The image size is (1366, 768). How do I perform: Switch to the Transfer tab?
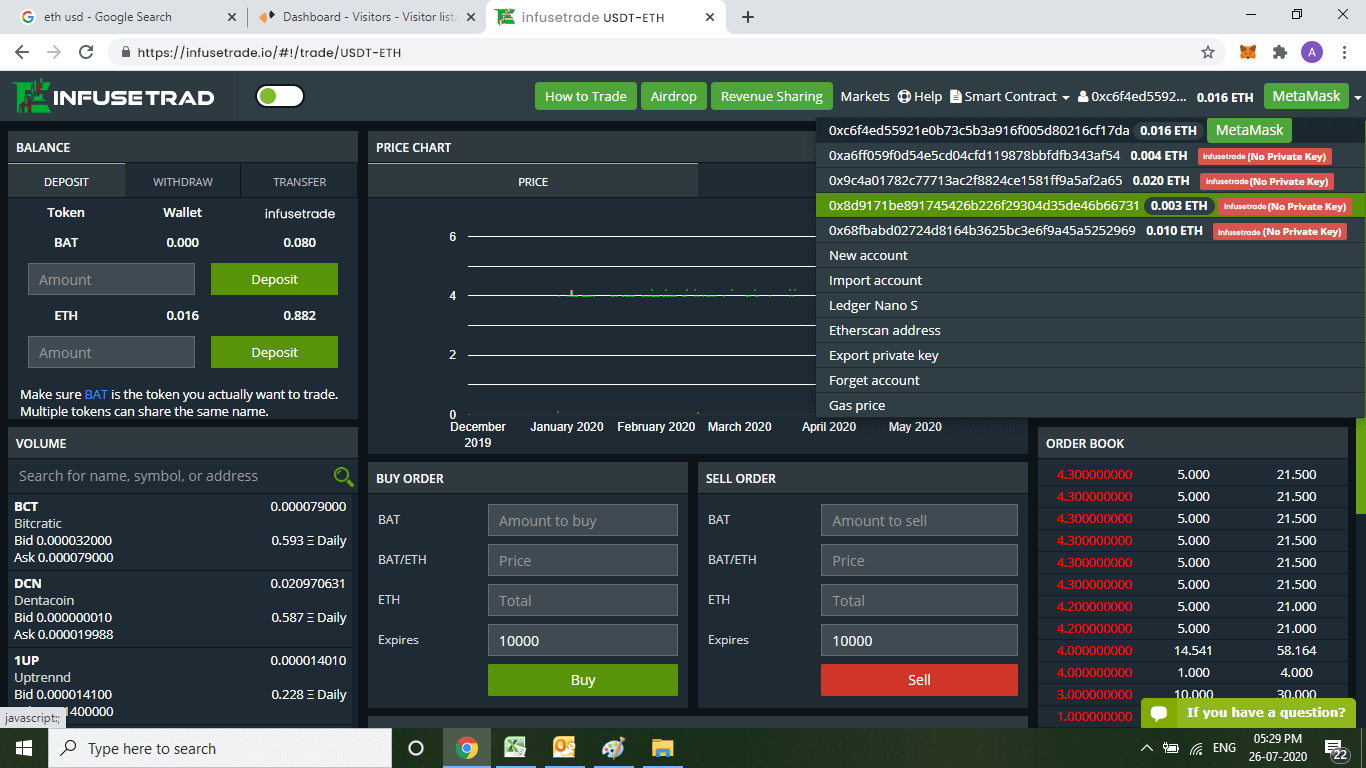[300, 182]
